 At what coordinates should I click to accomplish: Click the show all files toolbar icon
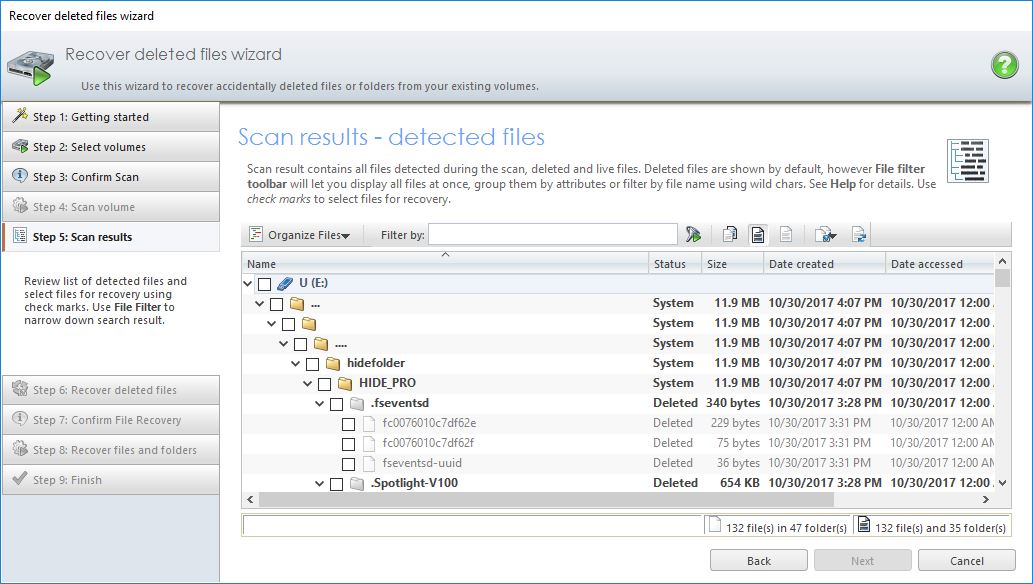click(x=730, y=234)
